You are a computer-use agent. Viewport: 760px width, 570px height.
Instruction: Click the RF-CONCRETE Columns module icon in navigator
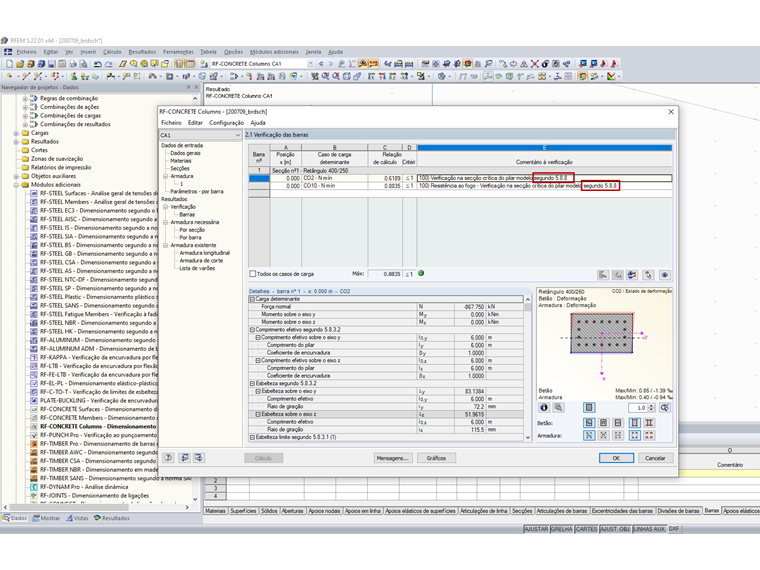coord(34,427)
